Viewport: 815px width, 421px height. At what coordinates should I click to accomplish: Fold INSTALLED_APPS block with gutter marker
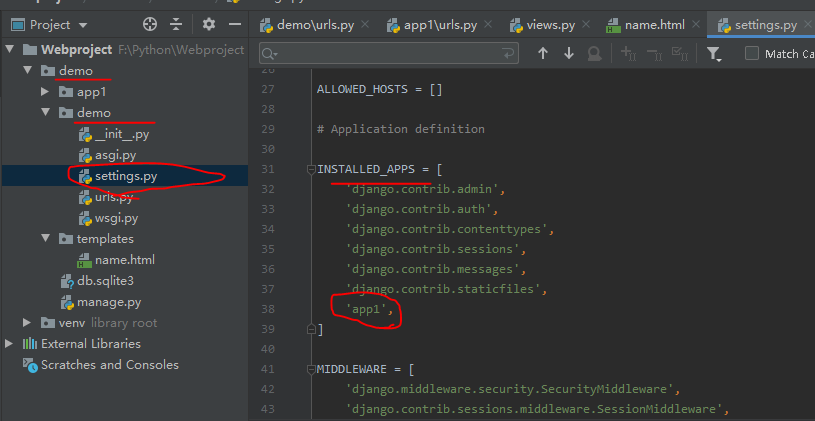click(311, 169)
